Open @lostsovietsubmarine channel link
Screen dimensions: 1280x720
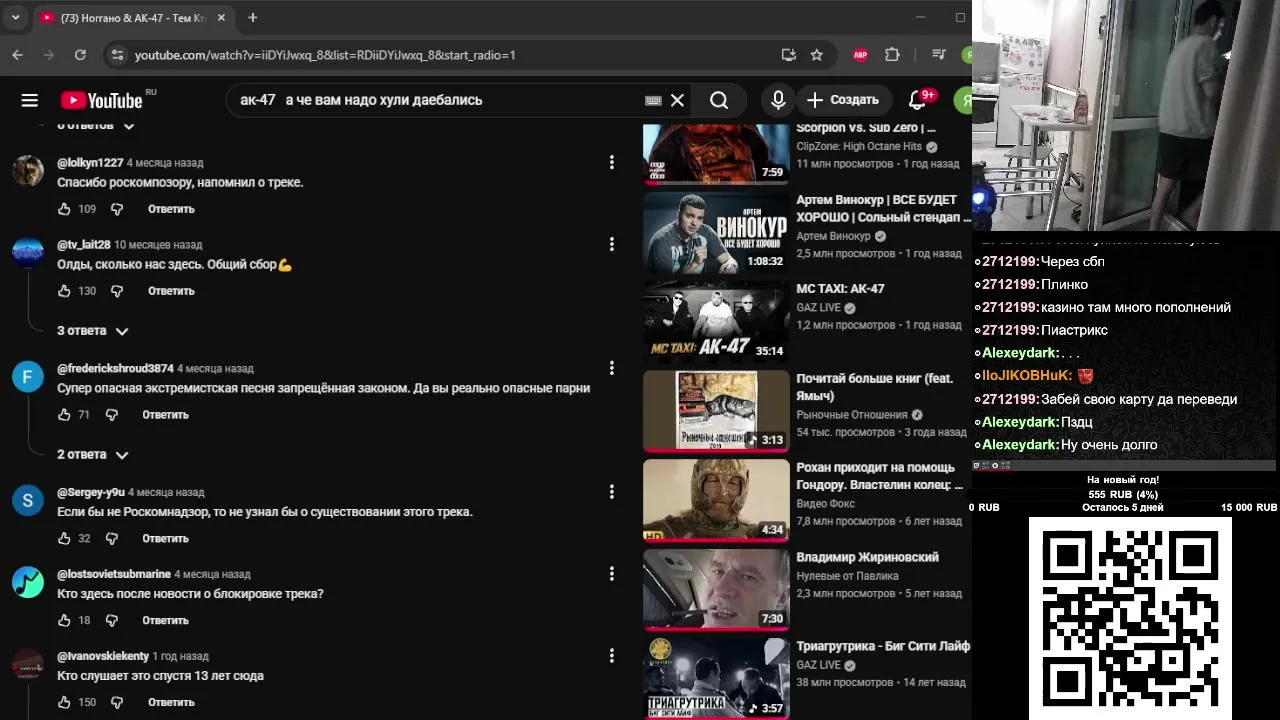pyautogui.click(x=114, y=575)
